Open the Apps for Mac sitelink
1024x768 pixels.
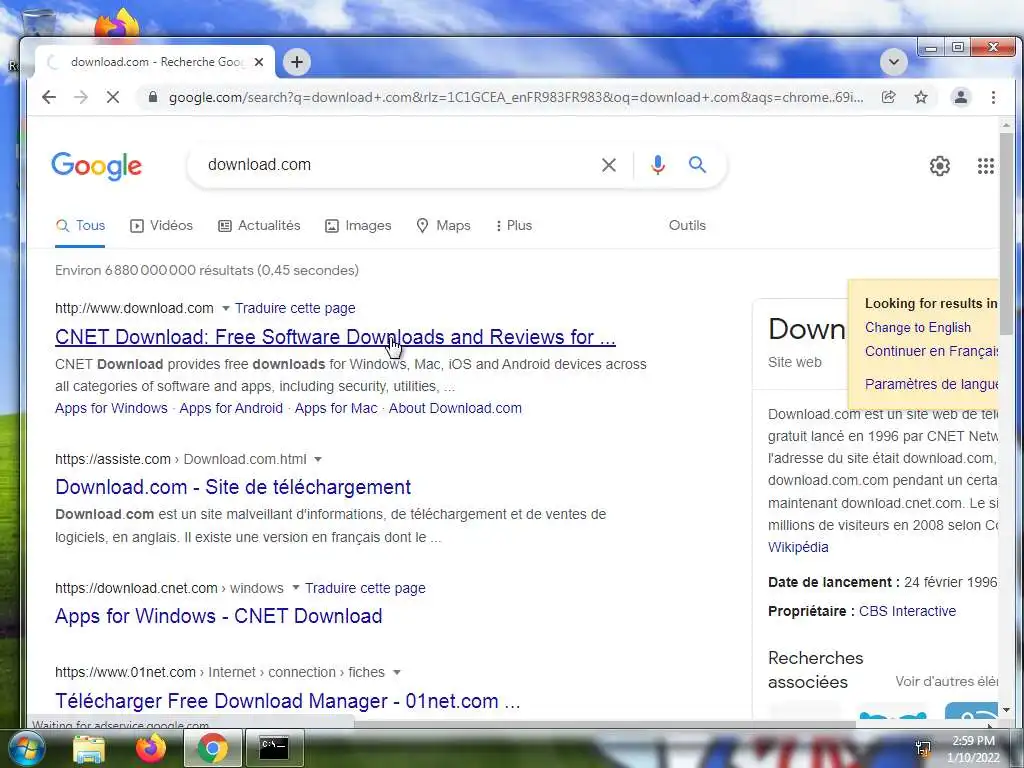point(336,408)
